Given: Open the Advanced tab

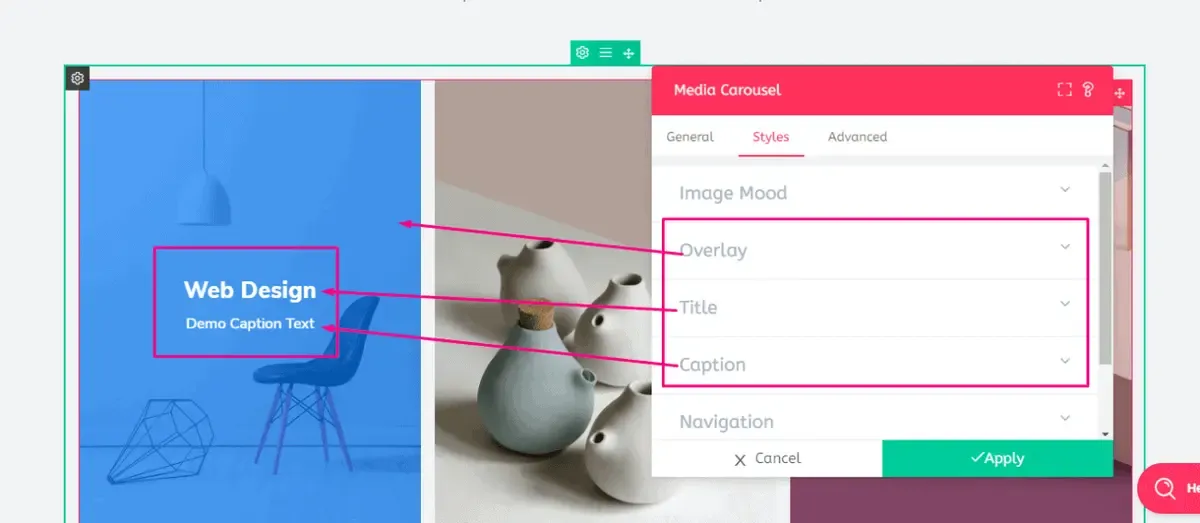Looking at the screenshot, I should 857,137.
